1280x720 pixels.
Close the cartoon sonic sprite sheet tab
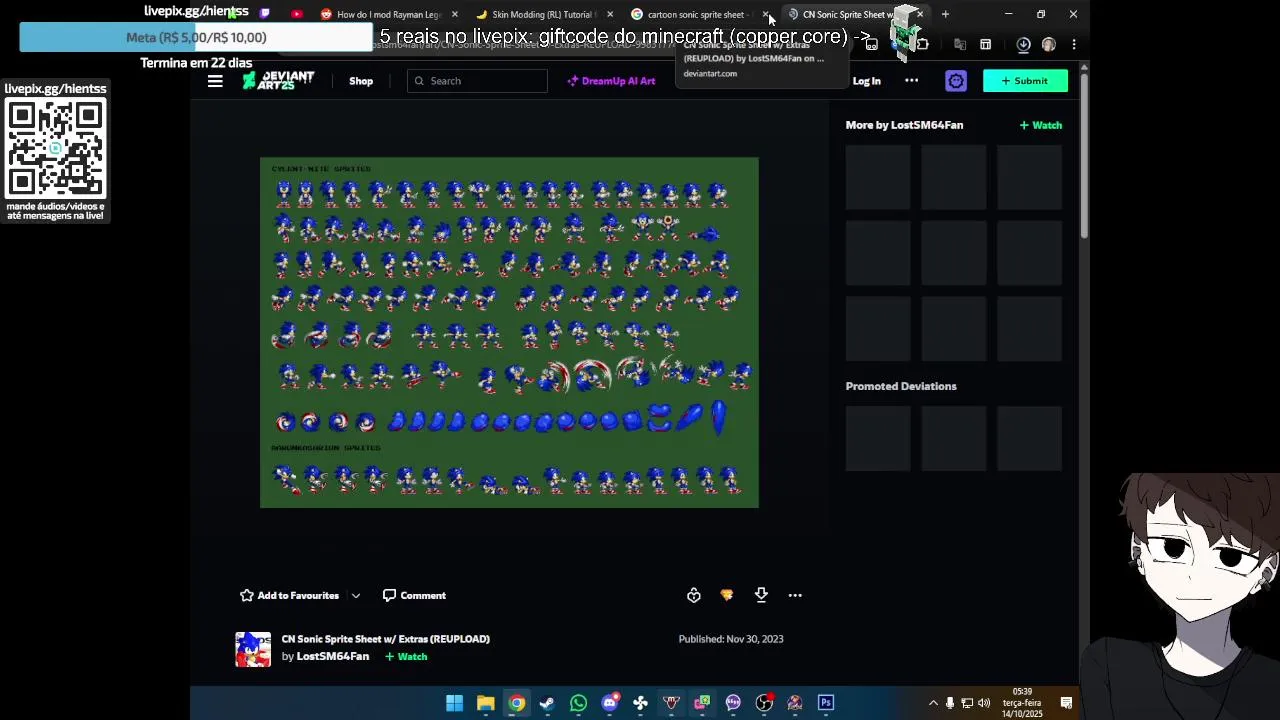[766, 14]
